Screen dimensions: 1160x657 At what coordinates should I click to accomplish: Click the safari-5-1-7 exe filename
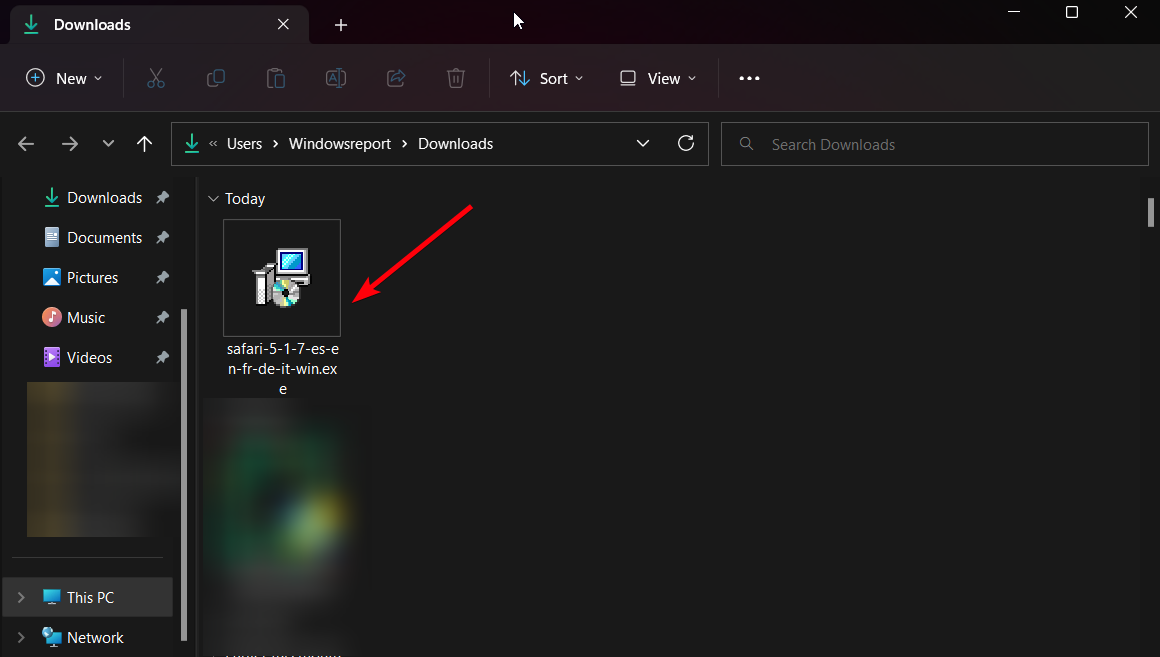point(283,368)
